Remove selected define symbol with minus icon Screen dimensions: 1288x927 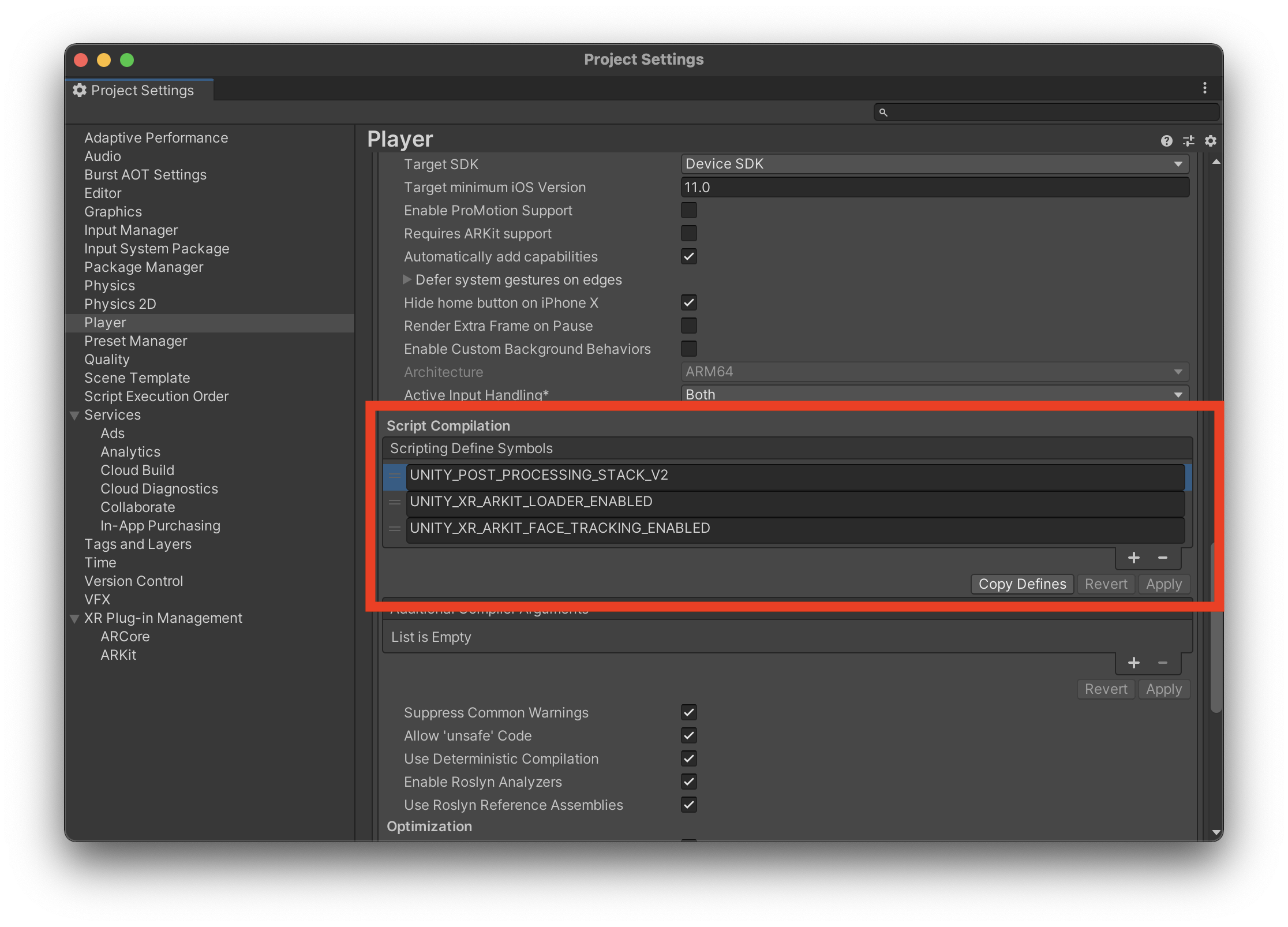[1162, 558]
